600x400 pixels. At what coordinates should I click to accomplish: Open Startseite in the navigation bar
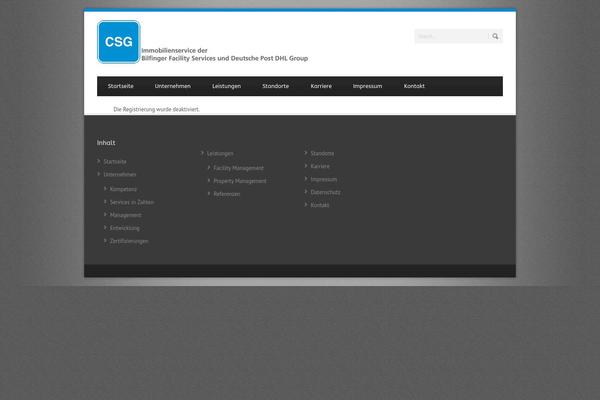coord(121,86)
